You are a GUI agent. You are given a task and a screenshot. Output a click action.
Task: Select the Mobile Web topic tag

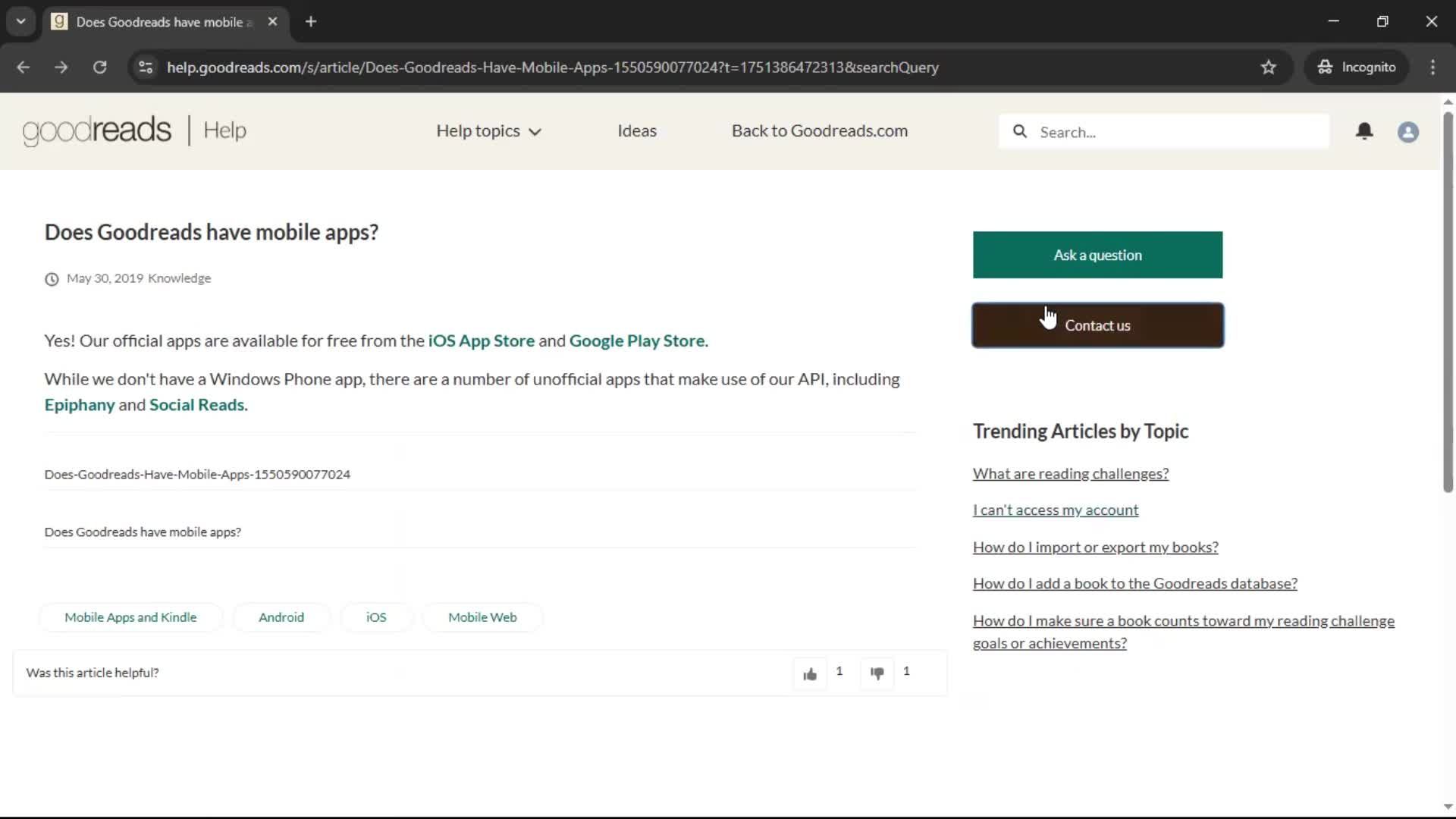coord(482,617)
